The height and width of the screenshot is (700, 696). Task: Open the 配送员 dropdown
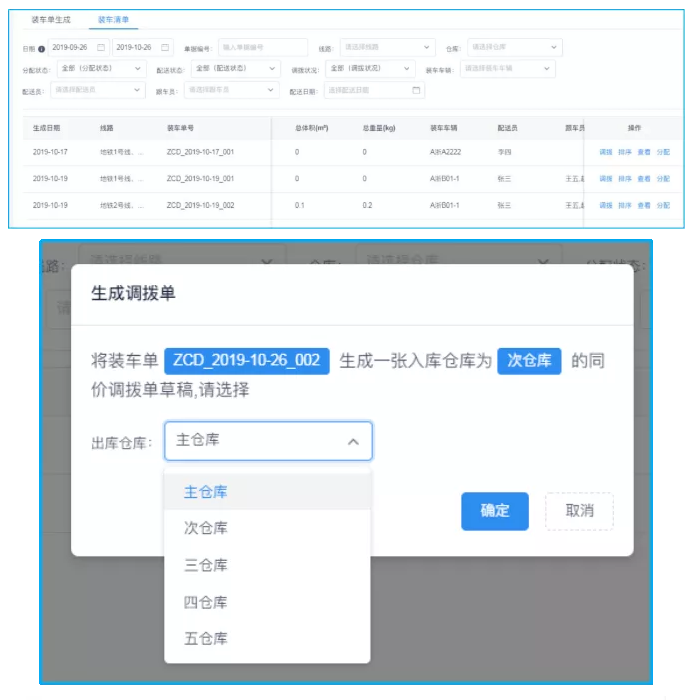coord(98,90)
